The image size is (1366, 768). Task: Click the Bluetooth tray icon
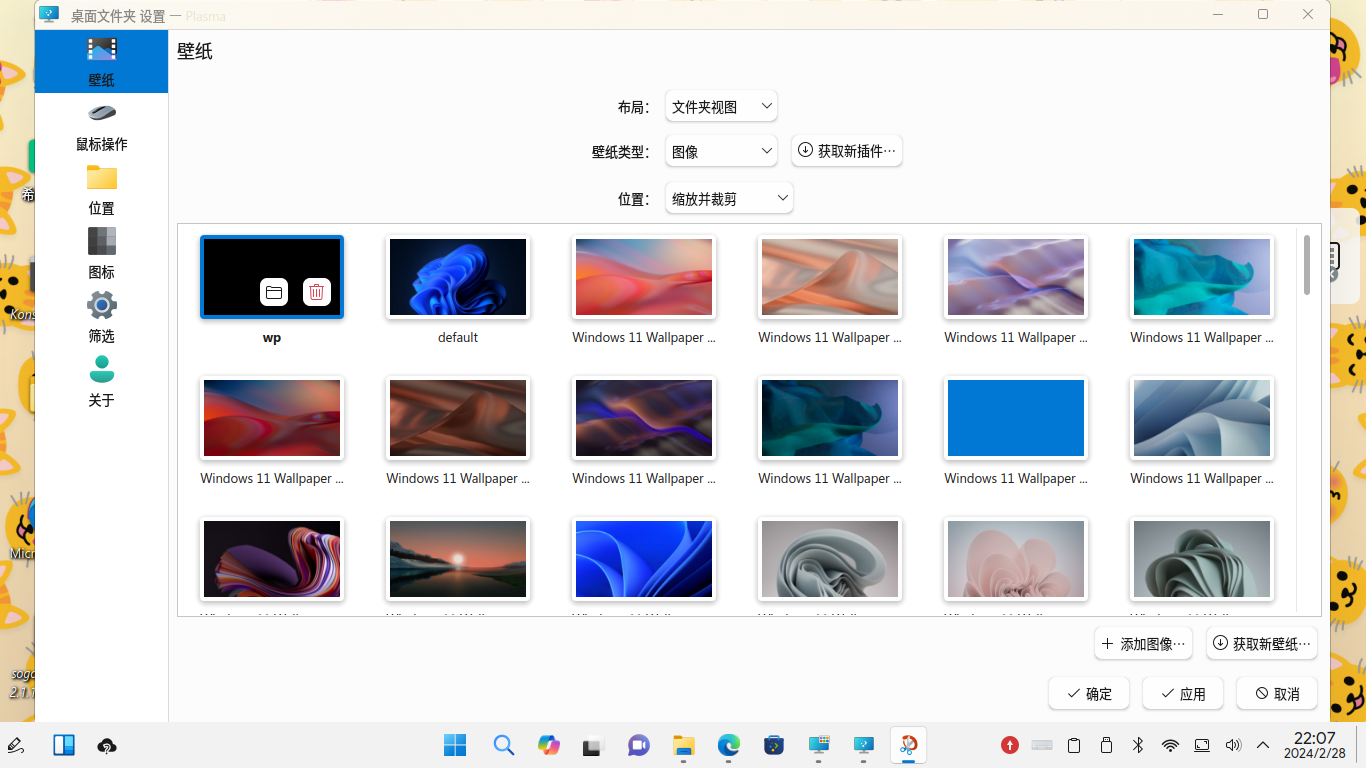(1138, 745)
